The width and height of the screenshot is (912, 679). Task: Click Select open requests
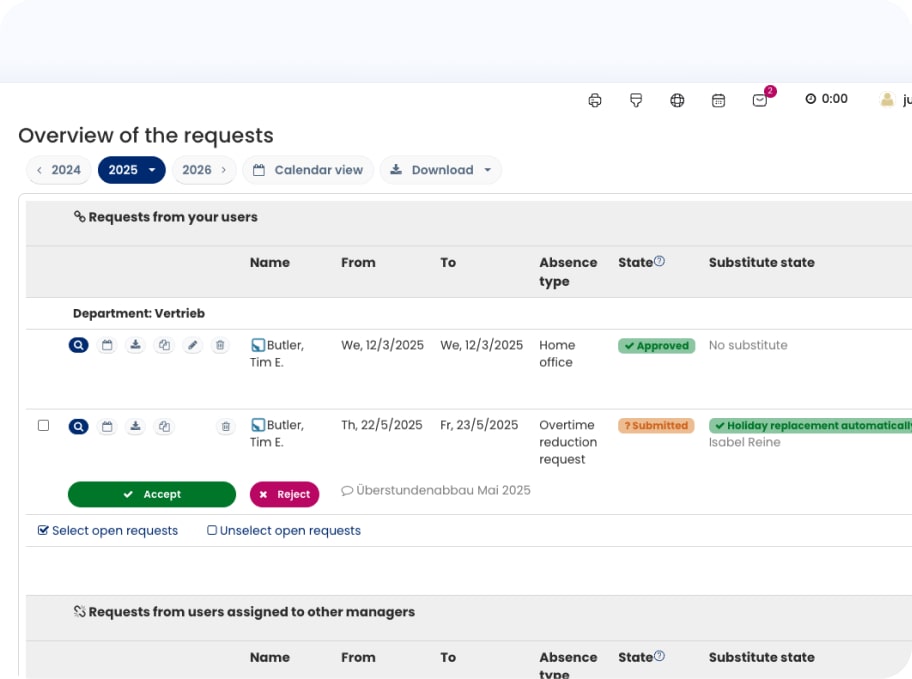pyautogui.click(x=108, y=531)
